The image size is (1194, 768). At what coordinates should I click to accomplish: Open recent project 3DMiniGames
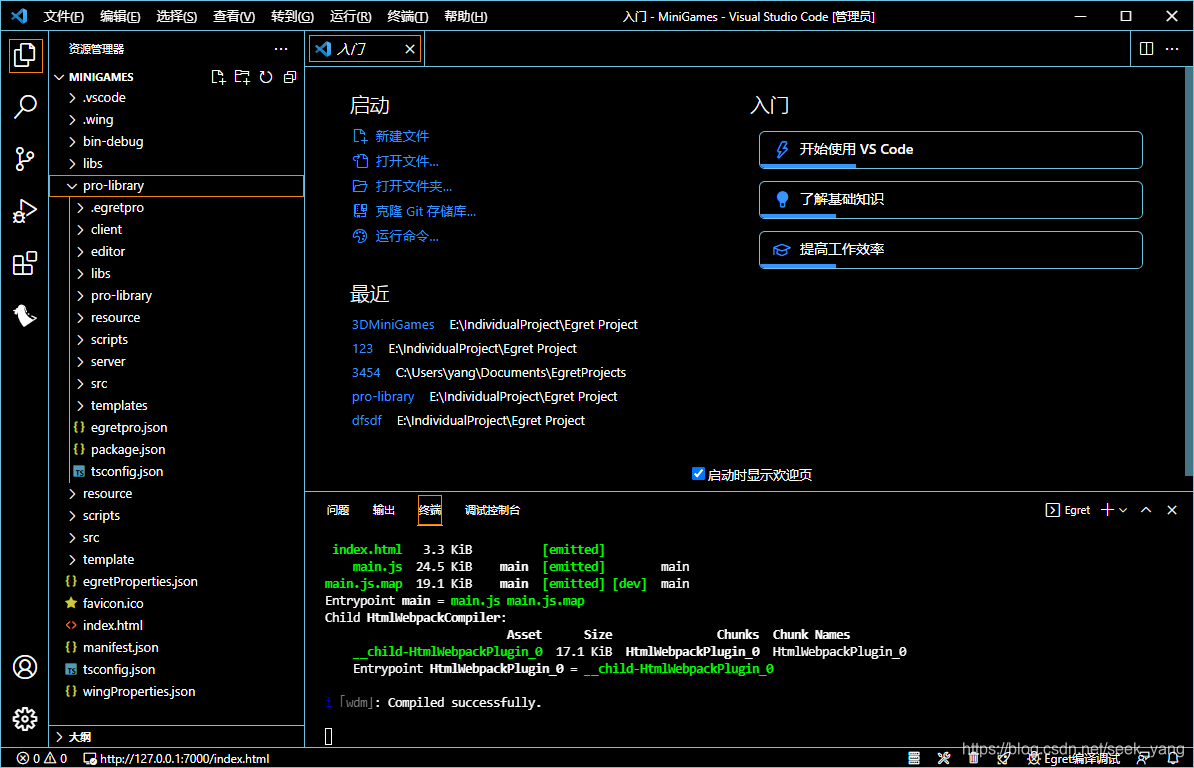(x=393, y=324)
